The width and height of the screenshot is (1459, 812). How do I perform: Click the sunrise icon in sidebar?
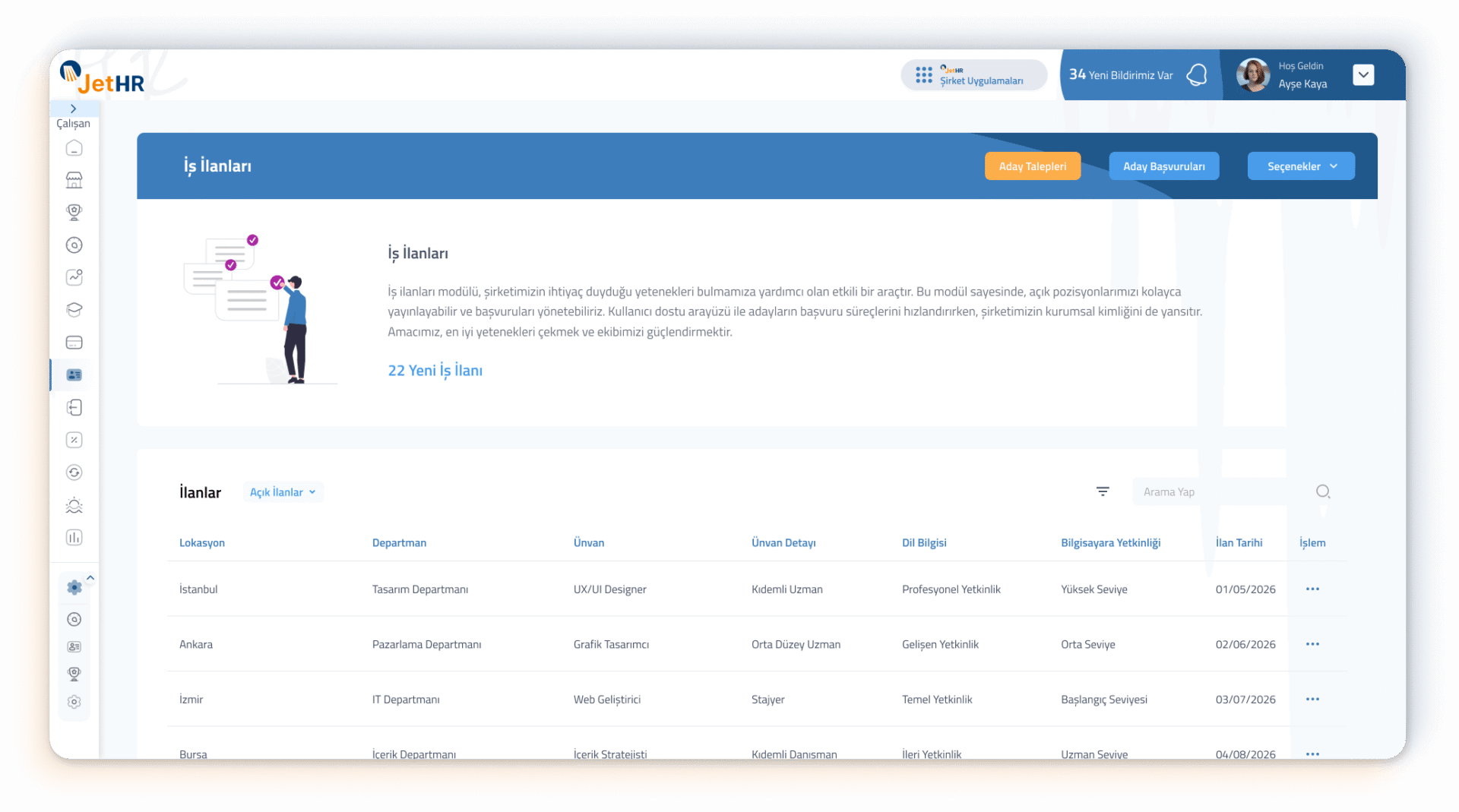point(74,505)
